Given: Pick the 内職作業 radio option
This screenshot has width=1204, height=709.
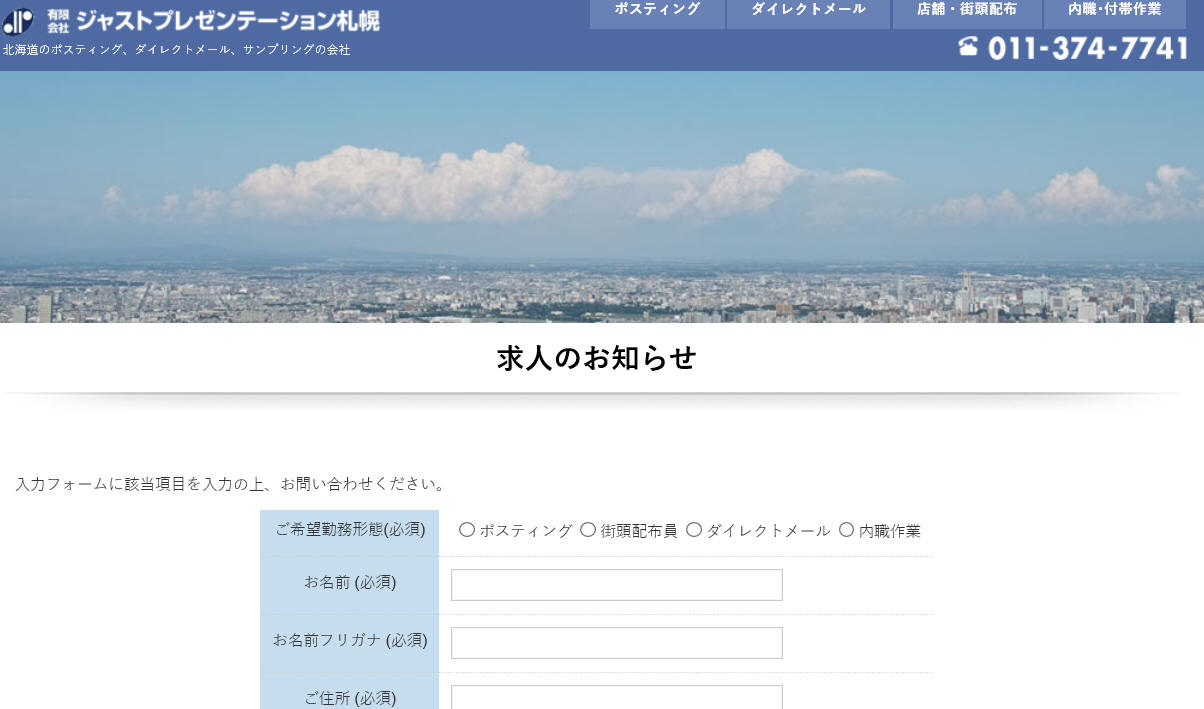Looking at the screenshot, I should (846, 530).
